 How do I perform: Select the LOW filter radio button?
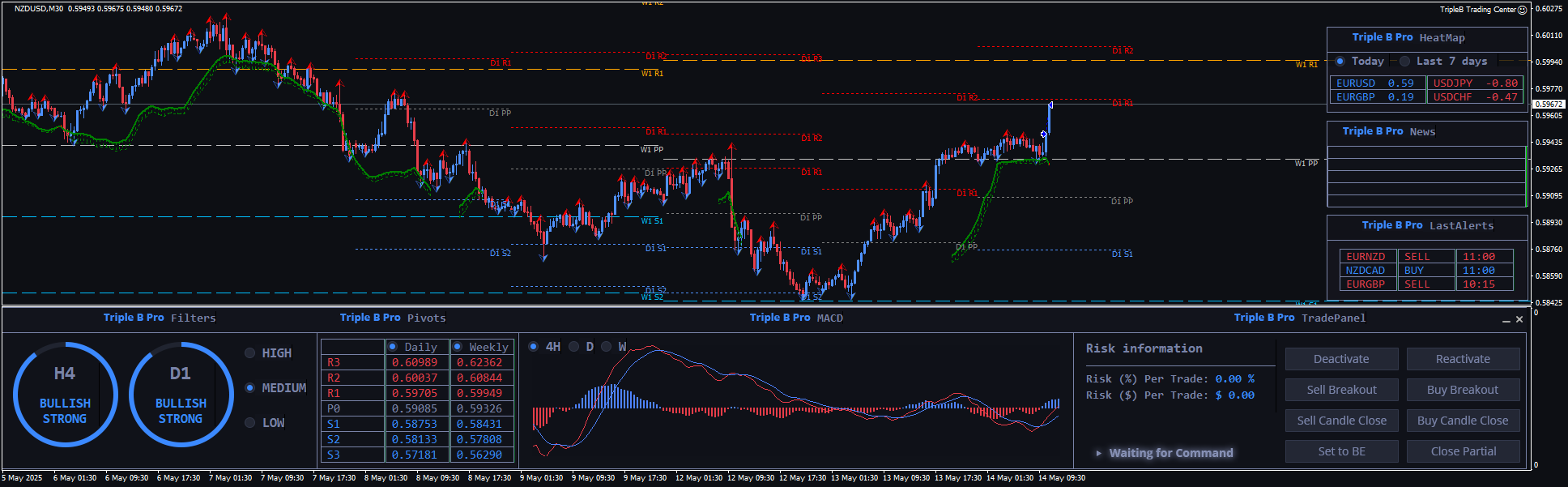click(x=250, y=423)
